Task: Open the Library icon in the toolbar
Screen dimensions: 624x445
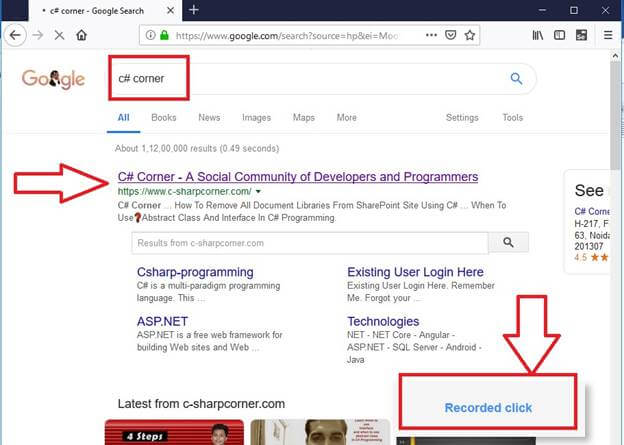Action: pyautogui.click(x=538, y=35)
